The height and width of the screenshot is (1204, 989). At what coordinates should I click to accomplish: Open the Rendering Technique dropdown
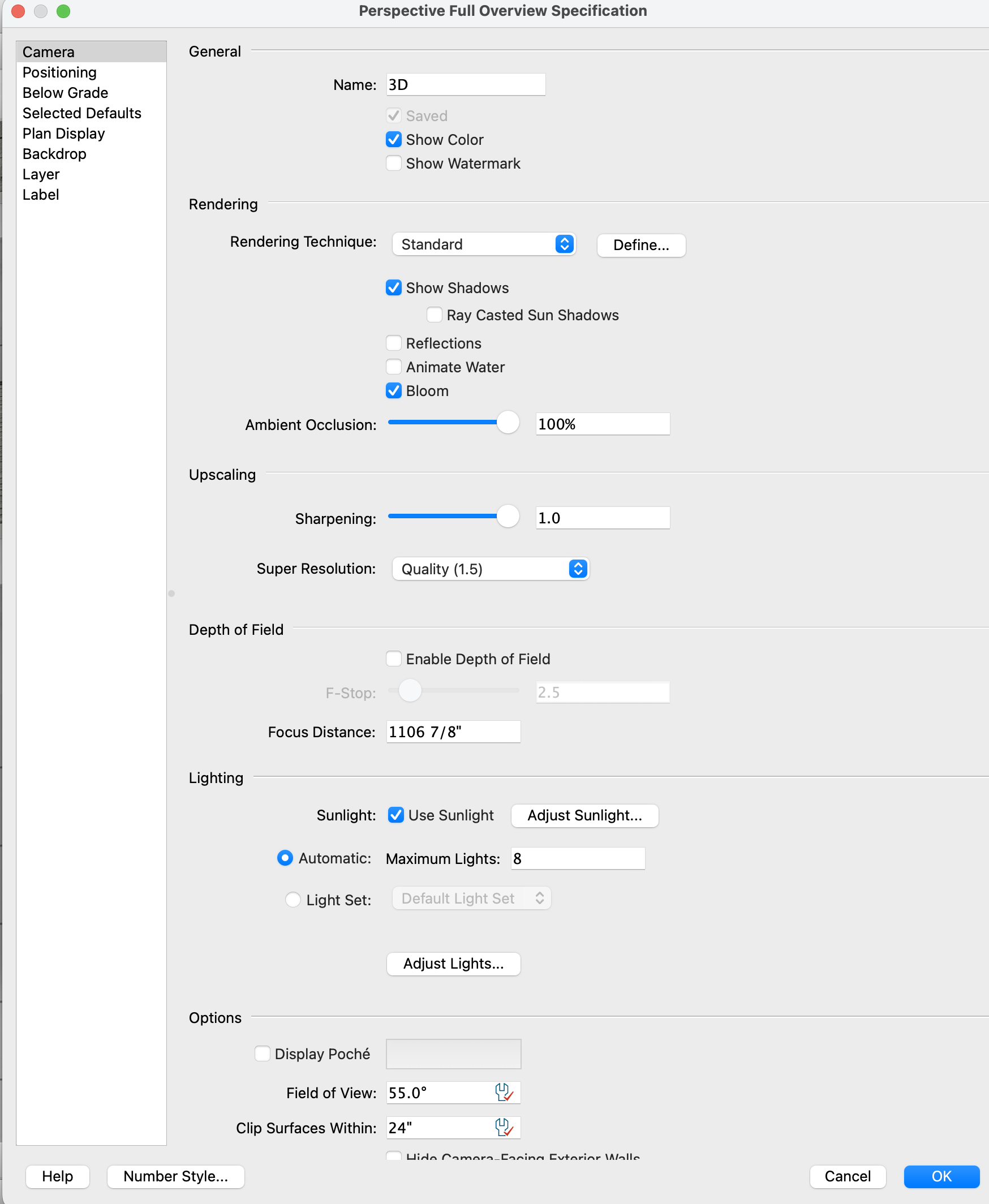point(484,244)
